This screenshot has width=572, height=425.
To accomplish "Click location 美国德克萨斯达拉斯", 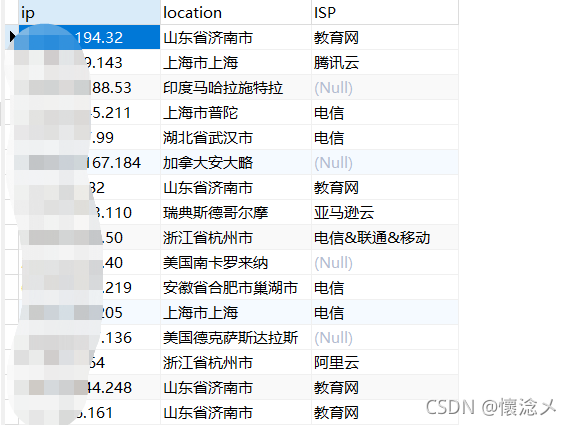I will tap(231, 337).
